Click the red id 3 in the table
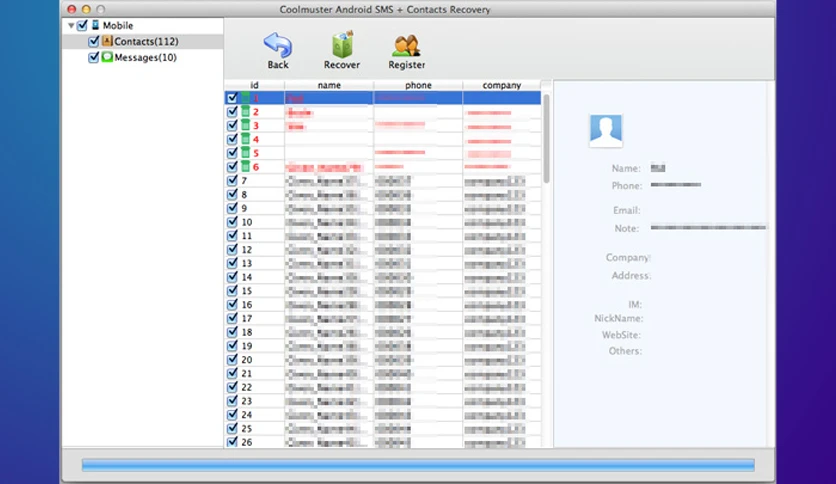836x484 pixels. point(256,126)
